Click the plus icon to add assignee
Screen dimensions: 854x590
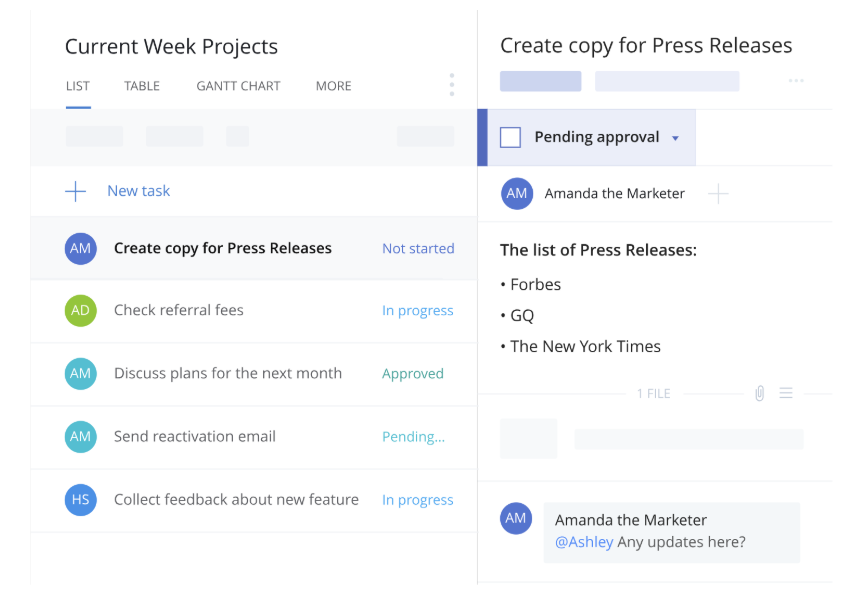(x=718, y=194)
